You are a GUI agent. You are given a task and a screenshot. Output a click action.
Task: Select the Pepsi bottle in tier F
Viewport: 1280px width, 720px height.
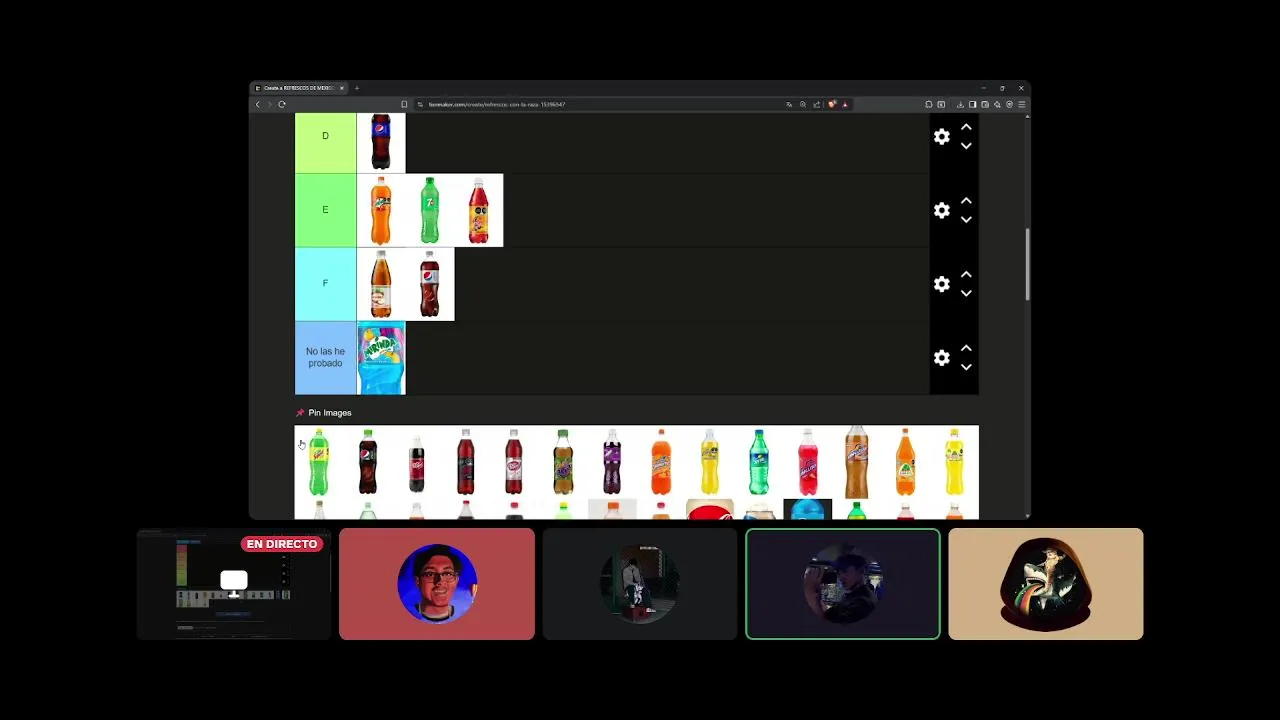point(430,284)
